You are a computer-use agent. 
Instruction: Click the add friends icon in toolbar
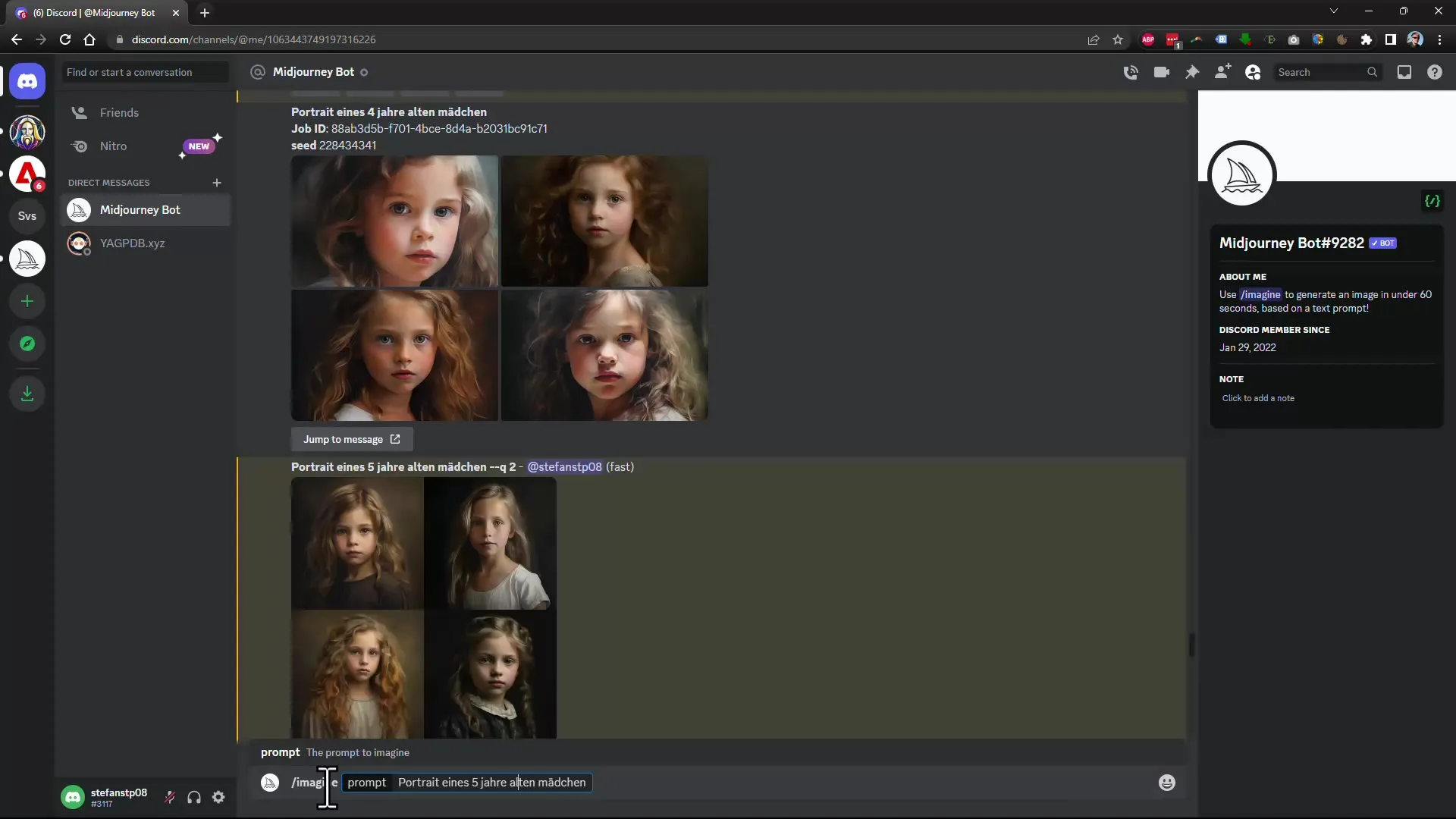(x=1222, y=72)
